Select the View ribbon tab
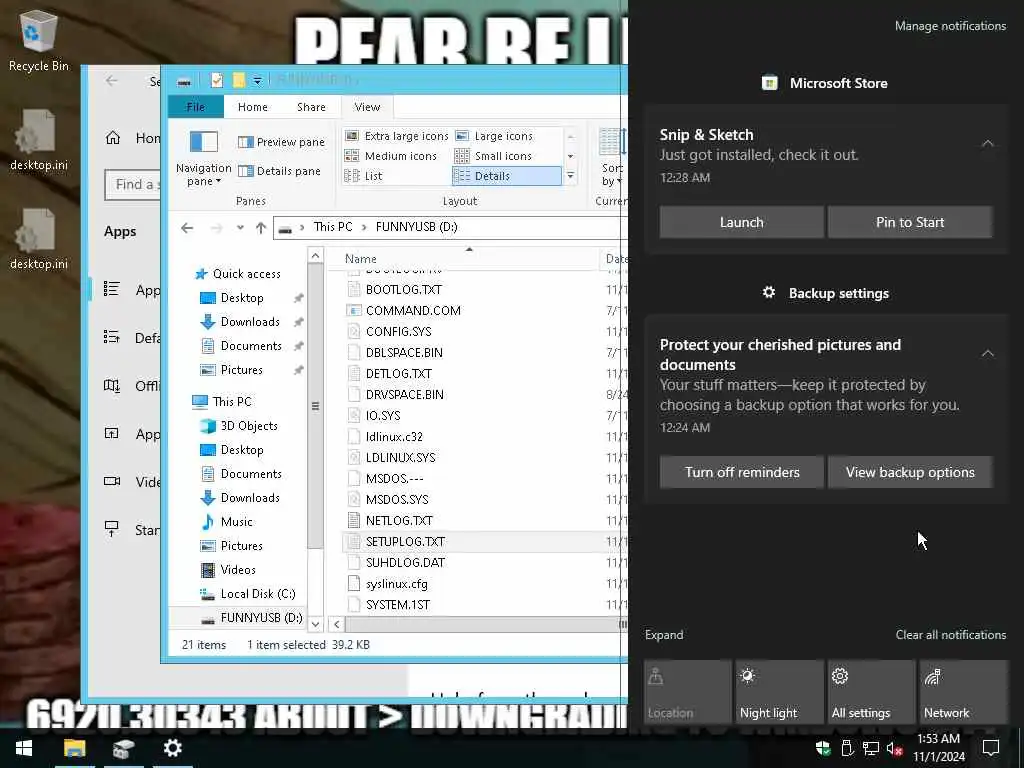The image size is (1024, 768). tap(367, 107)
